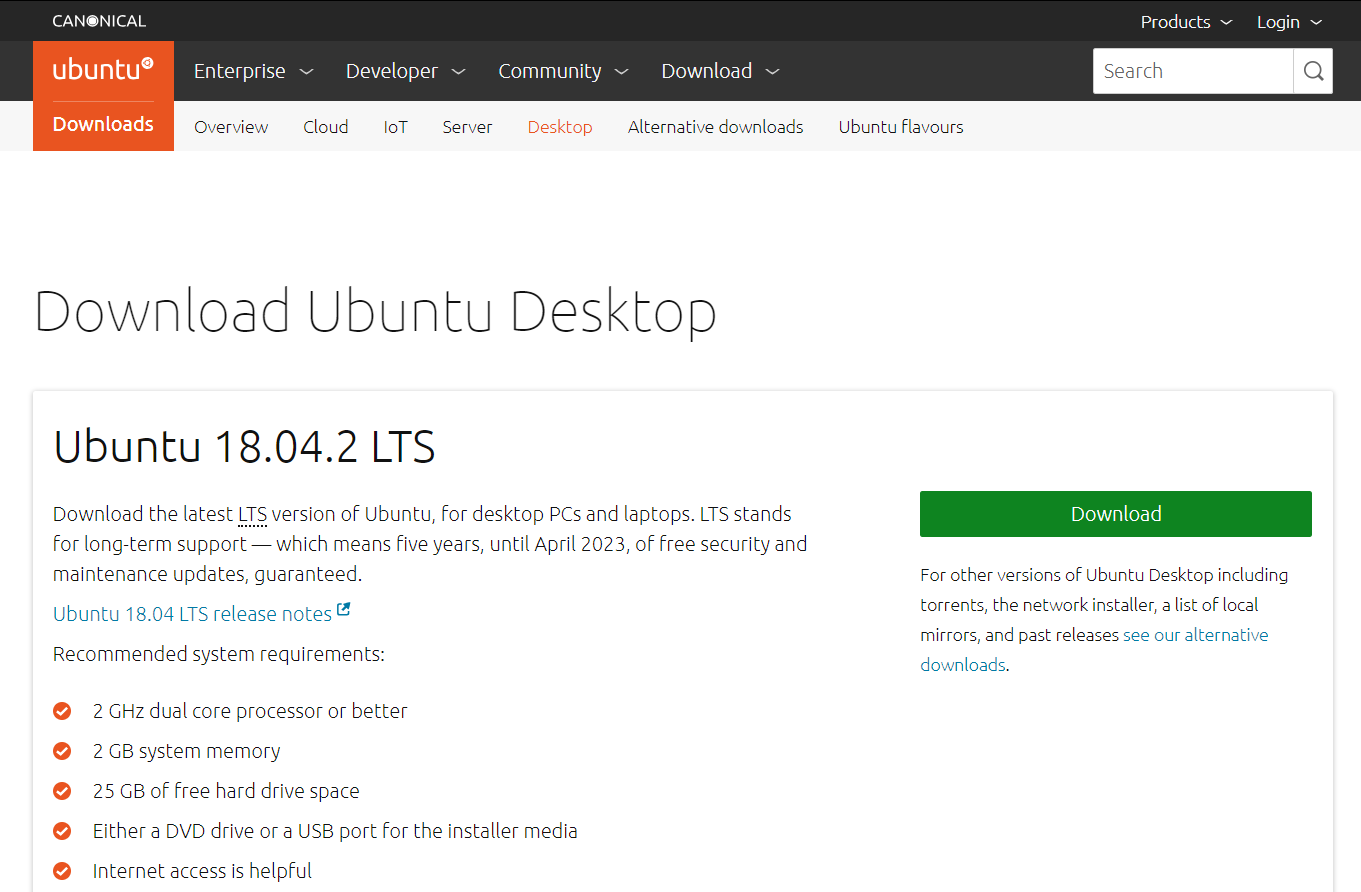Go to the Cloud downloads tab
Screen dimensions: 1361x892
pos(326,127)
